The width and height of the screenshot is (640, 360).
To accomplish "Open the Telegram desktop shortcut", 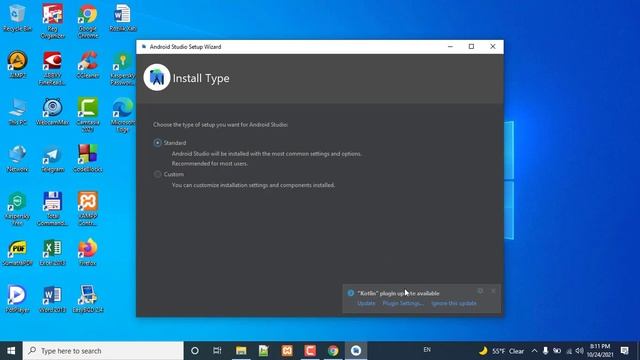I will (52, 158).
